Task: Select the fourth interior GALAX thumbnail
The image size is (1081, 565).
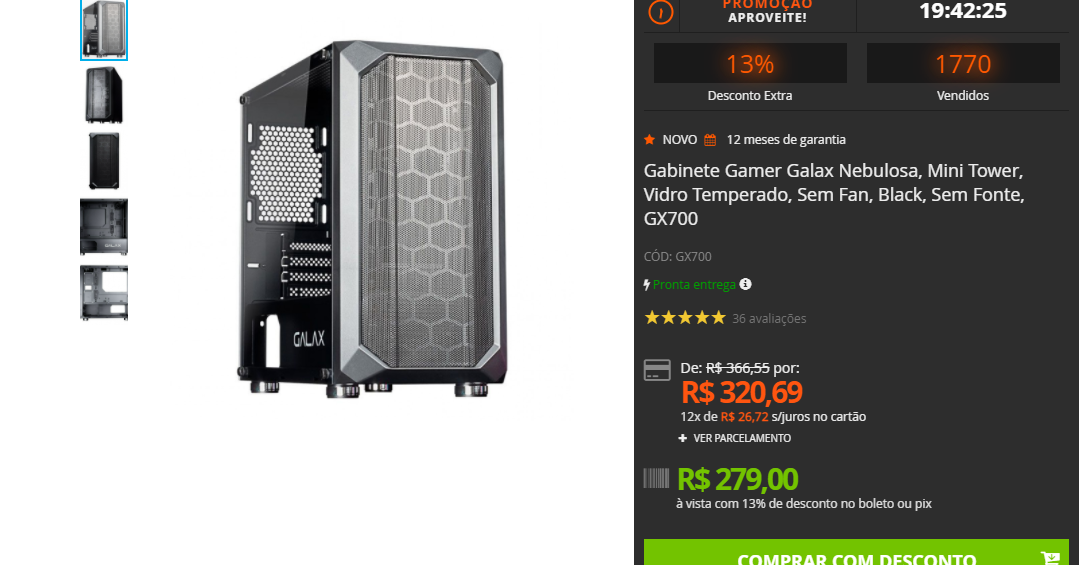Action: (104, 227)
